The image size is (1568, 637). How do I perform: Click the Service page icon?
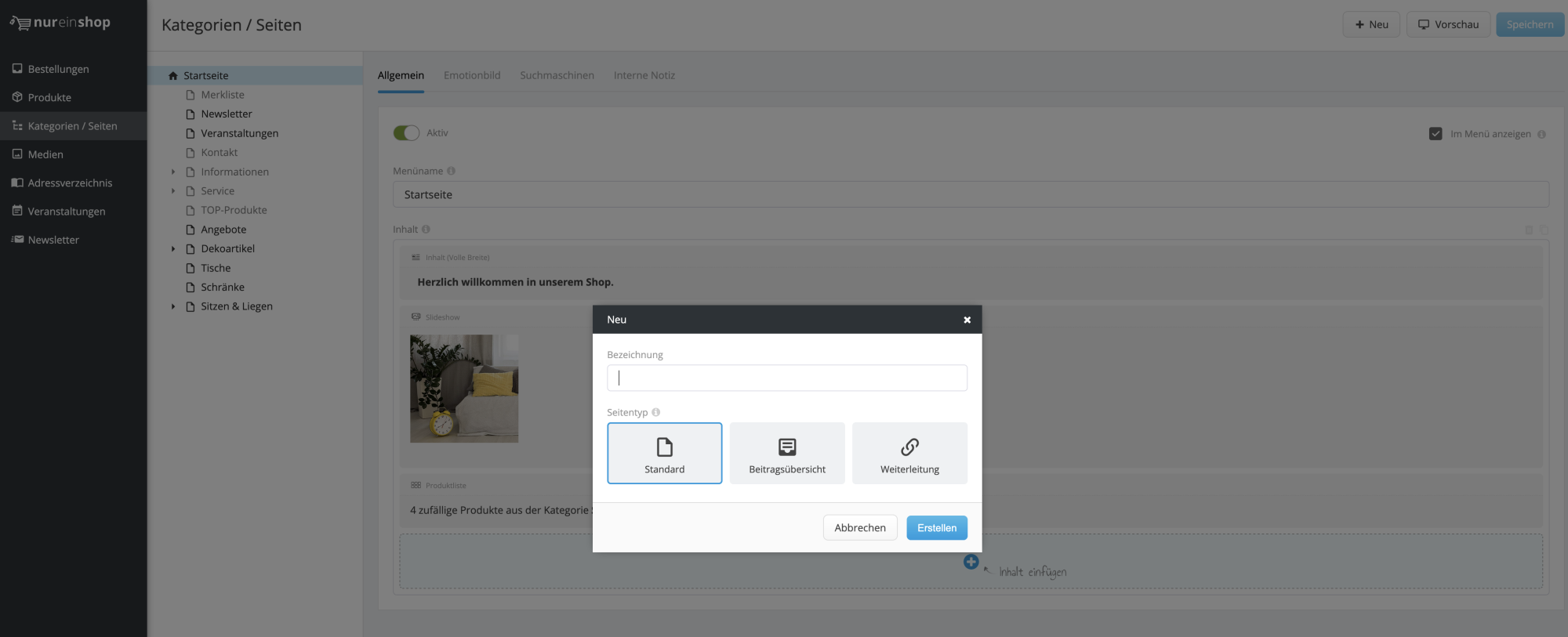coord(190,191)
